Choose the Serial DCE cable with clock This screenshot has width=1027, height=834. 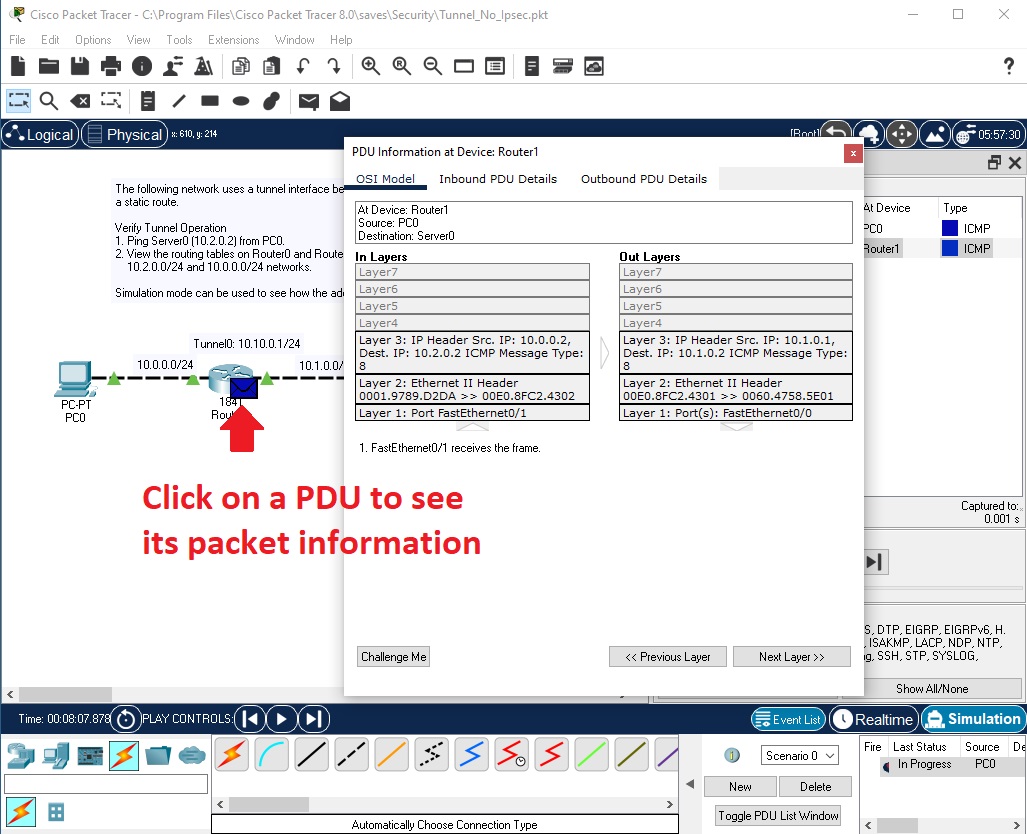coord(512,755)
